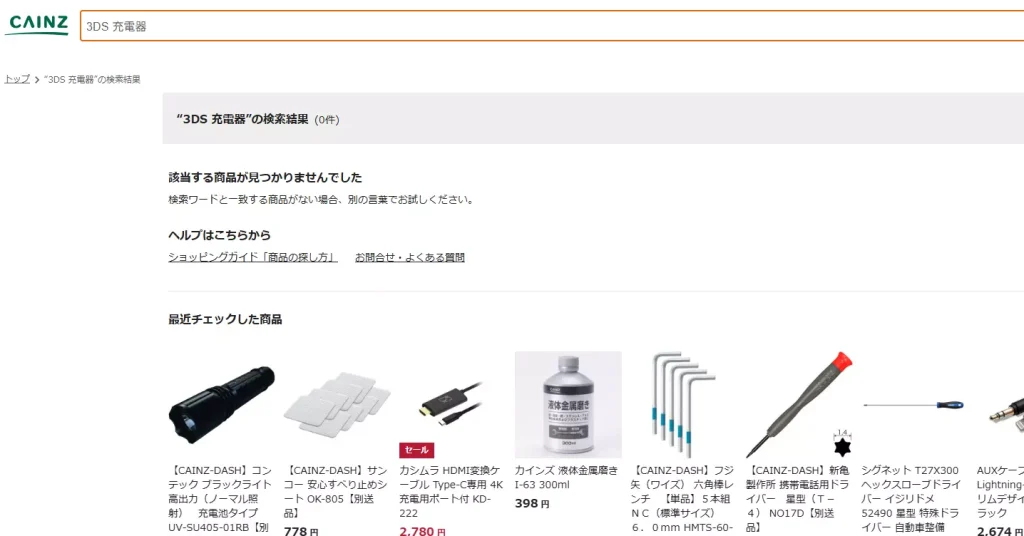
Task: Click the search field containing 3DS 充電器
Action: coord(552,26)
